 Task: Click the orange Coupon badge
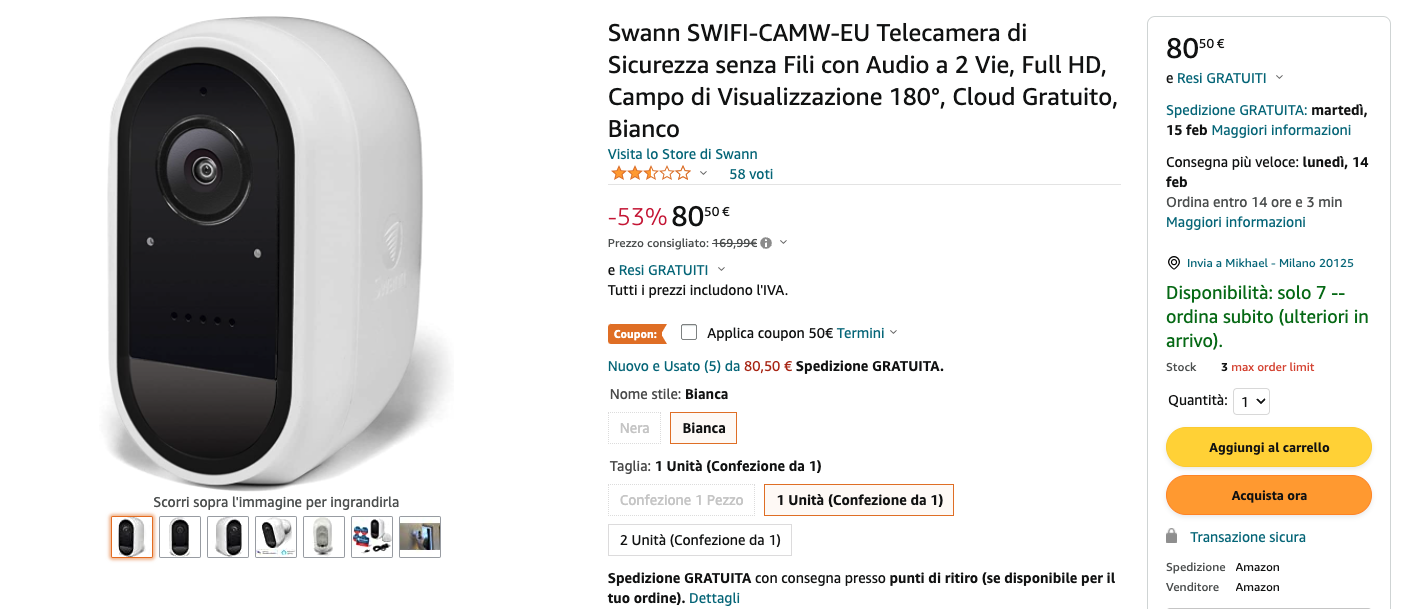point(636,334)
